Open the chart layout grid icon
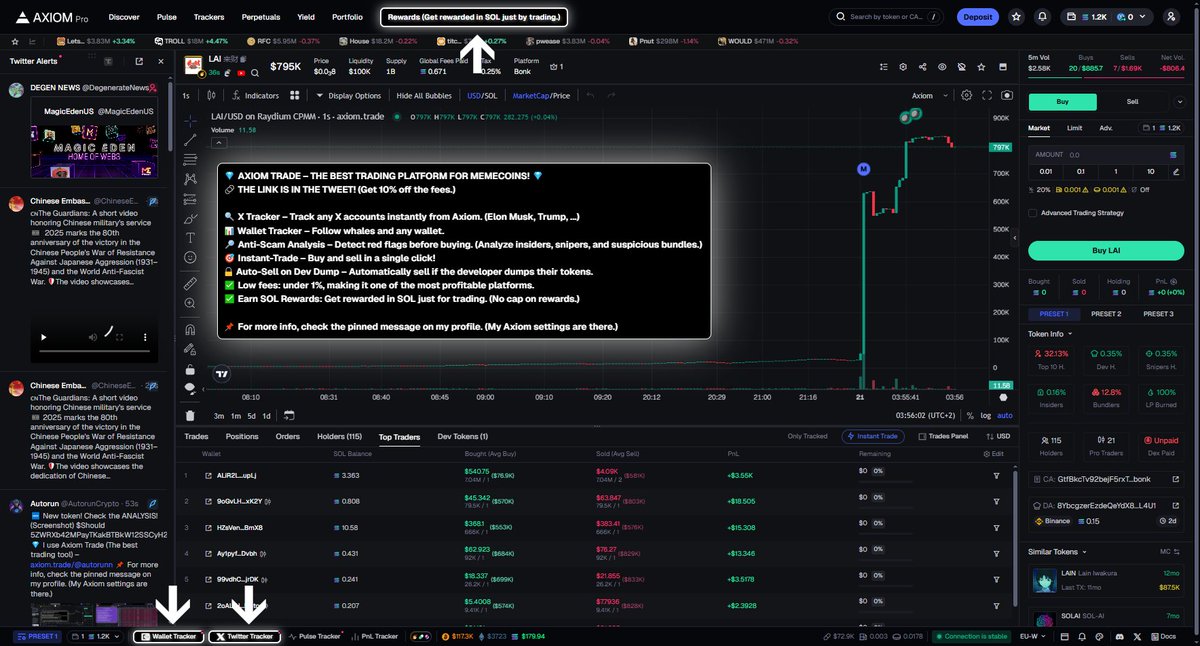This screenshot has height=646, width=1200. [x=295, y=95]
